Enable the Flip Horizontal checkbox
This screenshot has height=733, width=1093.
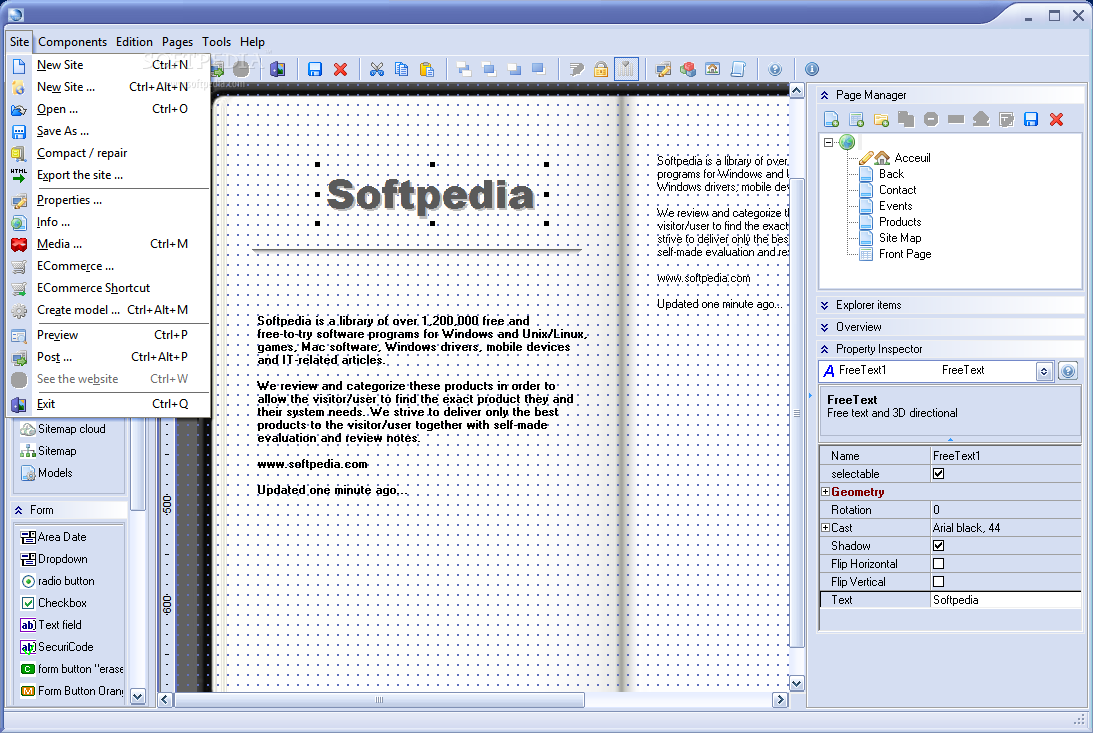click(x=938, y=564)
